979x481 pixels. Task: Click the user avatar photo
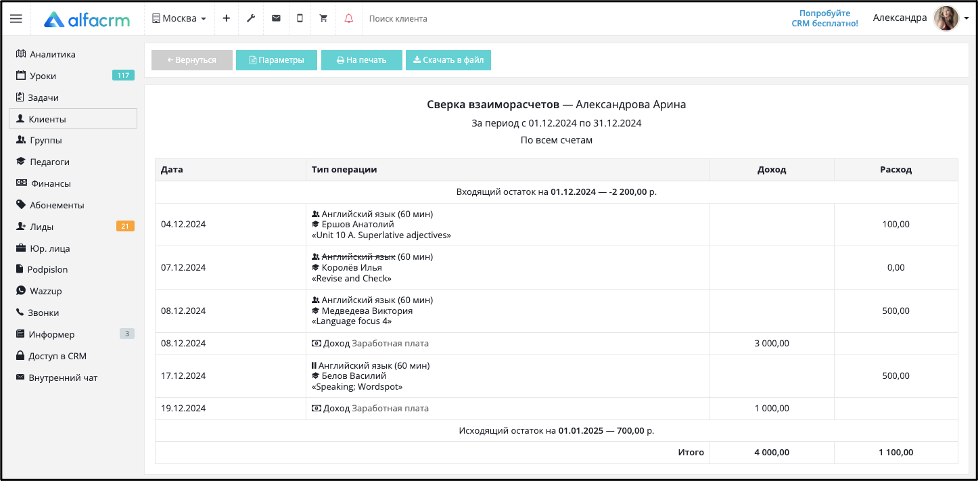click(946, 19)
